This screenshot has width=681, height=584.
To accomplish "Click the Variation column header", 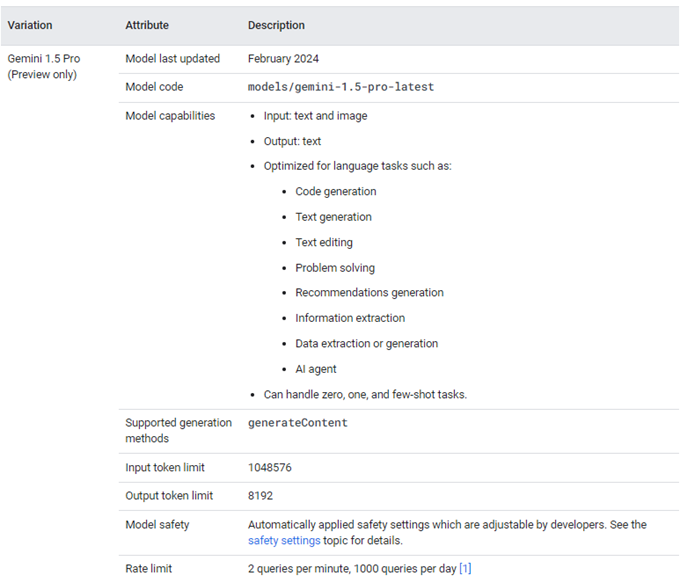I will 30,25.
